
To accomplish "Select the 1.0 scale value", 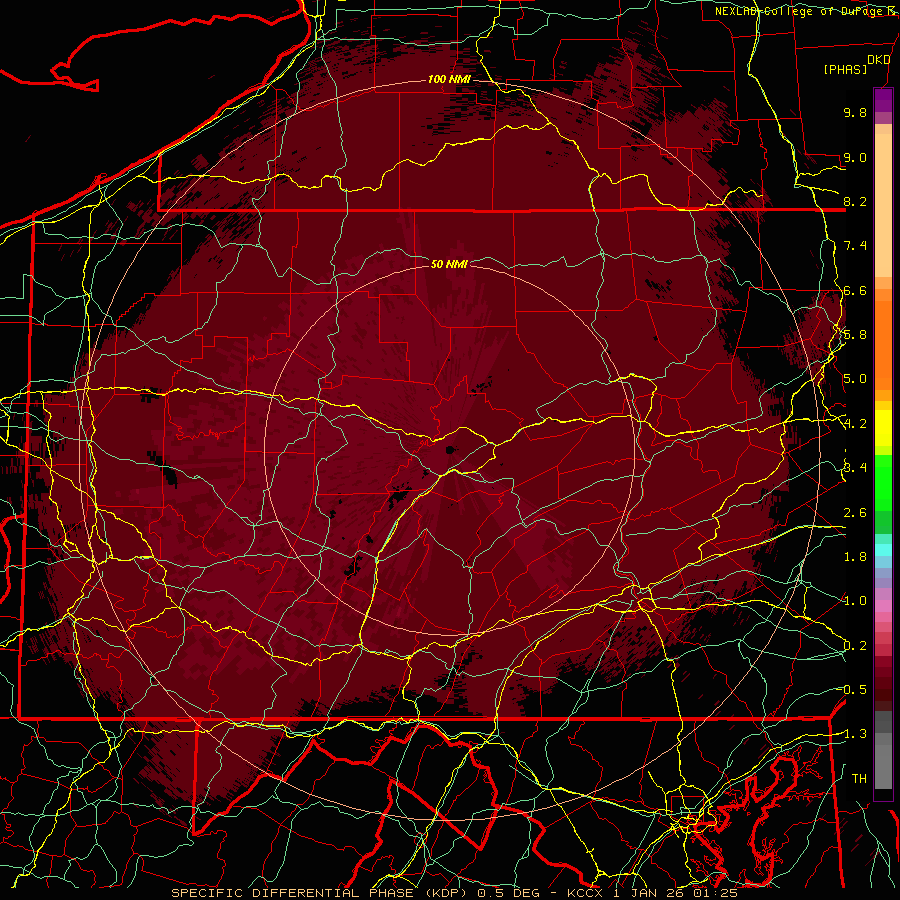I will tap(855, 601).
